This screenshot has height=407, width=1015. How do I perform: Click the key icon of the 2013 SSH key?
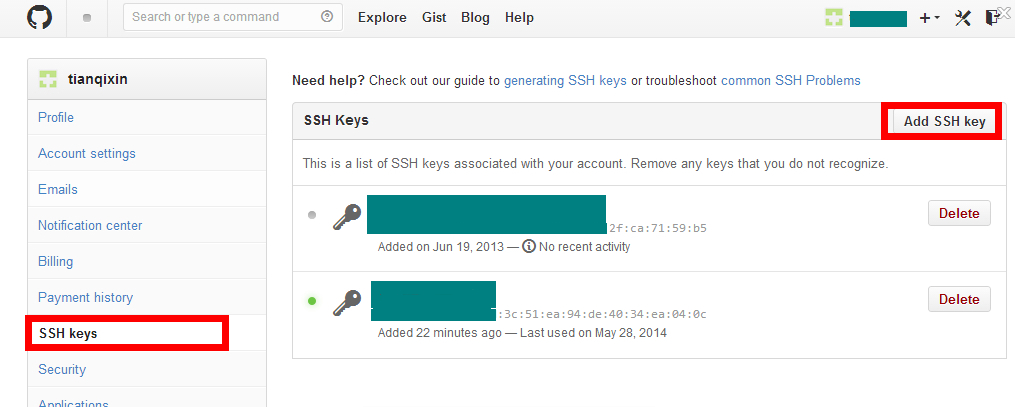click(x=347, y=216)
